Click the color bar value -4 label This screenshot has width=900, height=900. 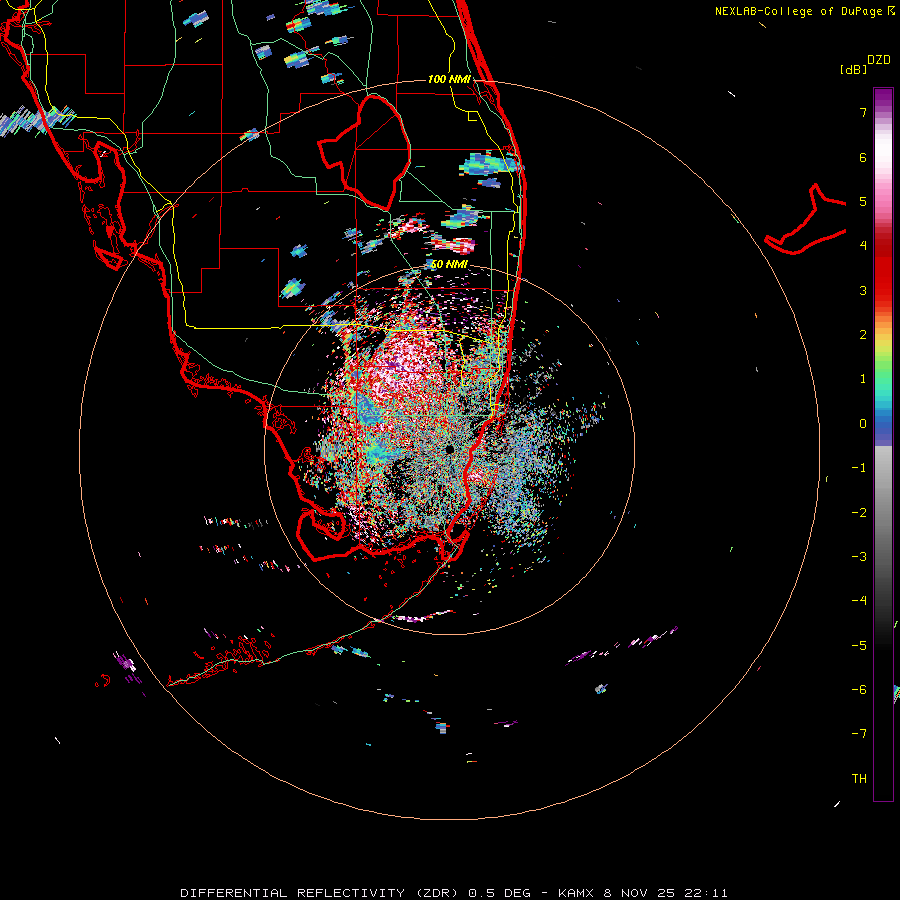pos(859,600)
